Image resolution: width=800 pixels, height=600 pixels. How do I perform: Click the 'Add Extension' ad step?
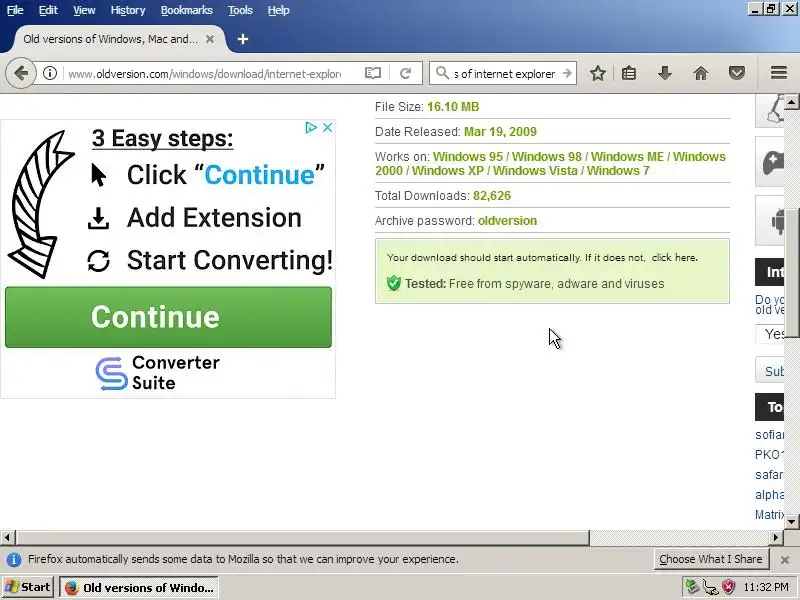pos(214,218)
